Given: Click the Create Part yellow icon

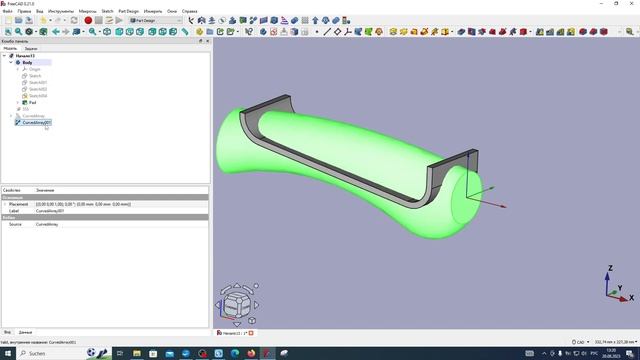Looking at the screenshot, I should pos(199,32).
